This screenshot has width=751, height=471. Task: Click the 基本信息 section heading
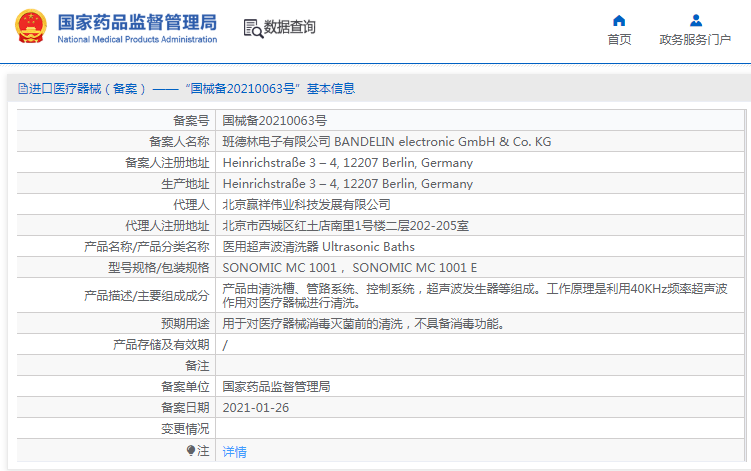point(330,89)
